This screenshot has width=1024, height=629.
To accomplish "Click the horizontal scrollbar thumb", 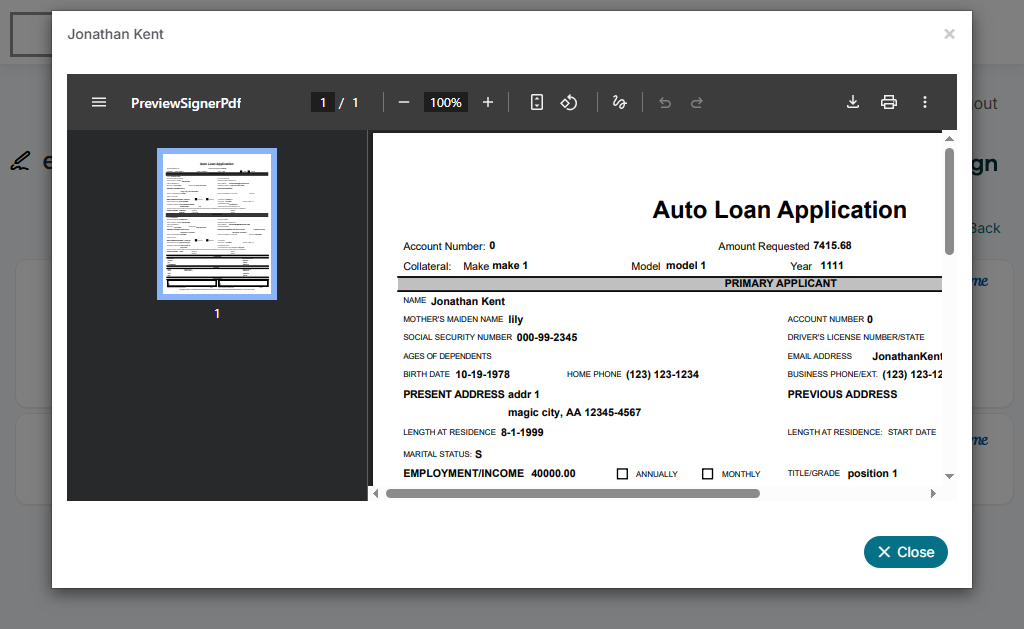I will click(572, 493).
